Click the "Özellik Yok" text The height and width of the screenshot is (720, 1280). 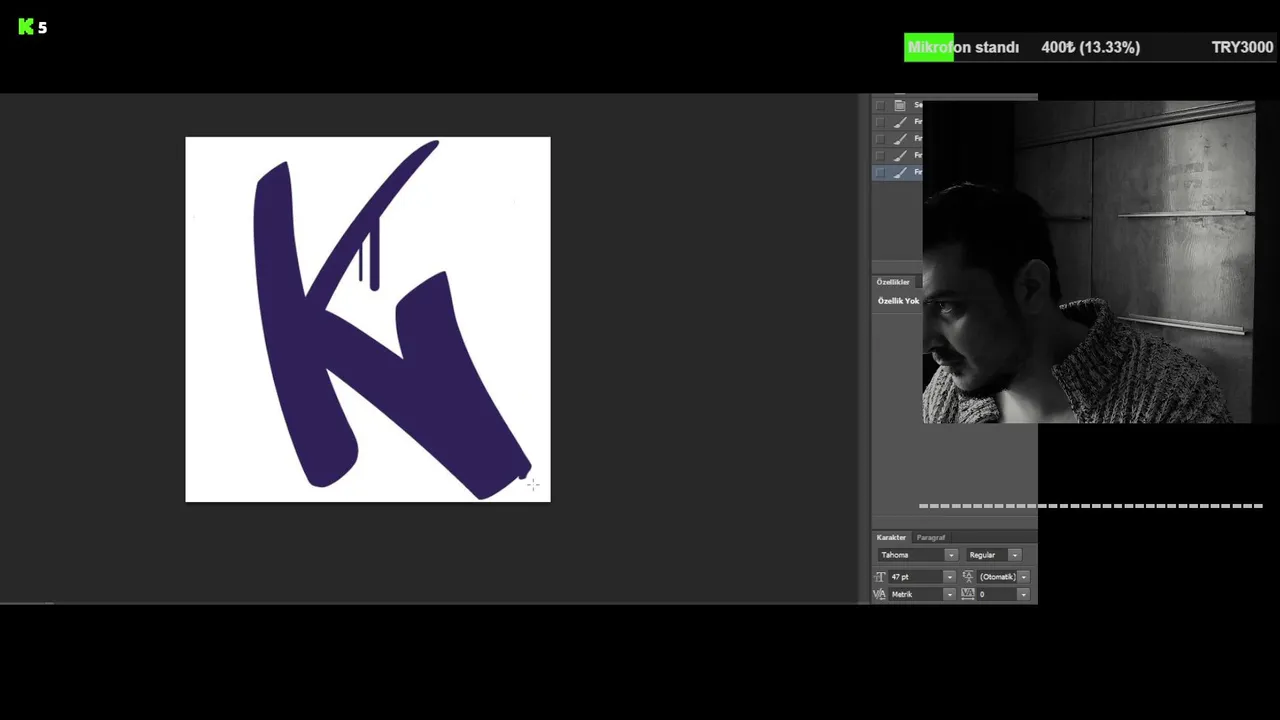[x=898, y=301]
